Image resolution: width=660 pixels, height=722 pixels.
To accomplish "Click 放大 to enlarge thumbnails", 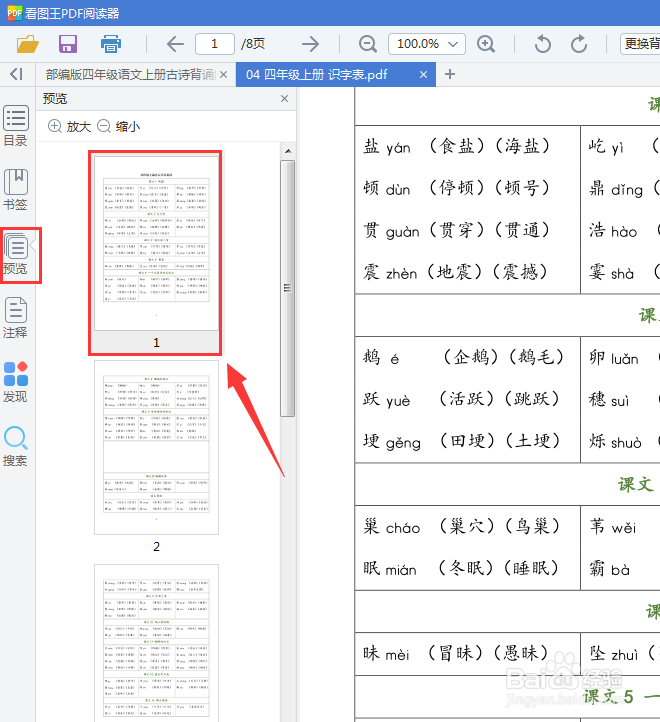I will [70, 126].
